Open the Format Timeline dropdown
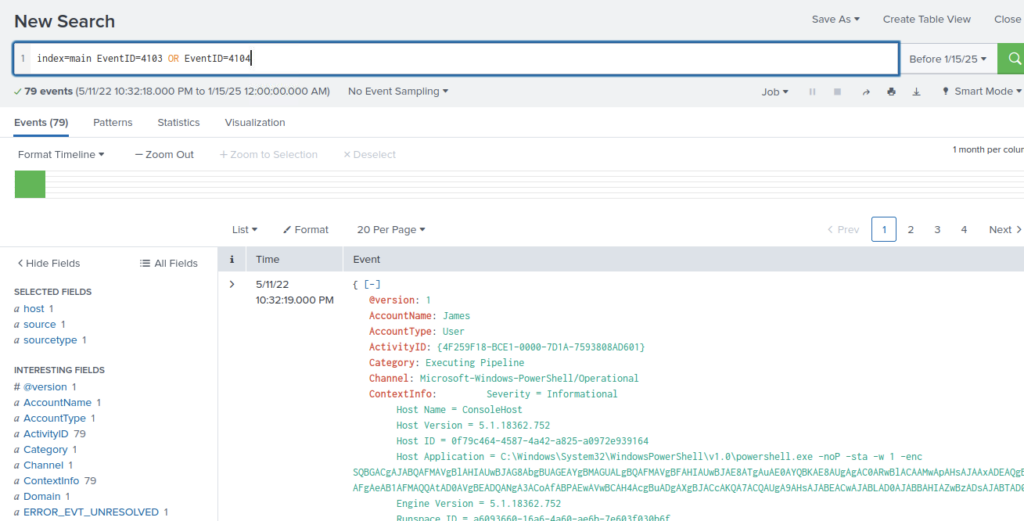Screen dimensions: 1024x521 (61, 155)
